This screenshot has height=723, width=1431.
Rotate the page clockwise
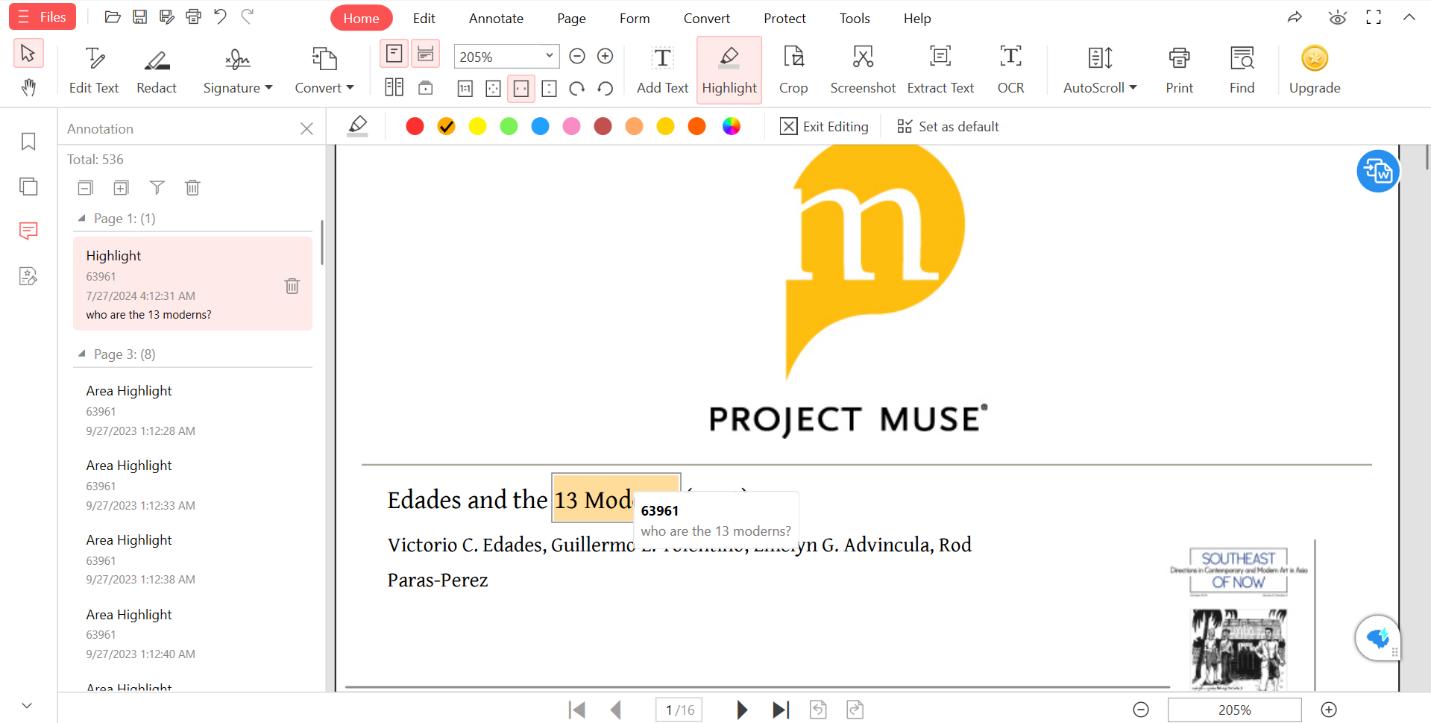[577, 88]
